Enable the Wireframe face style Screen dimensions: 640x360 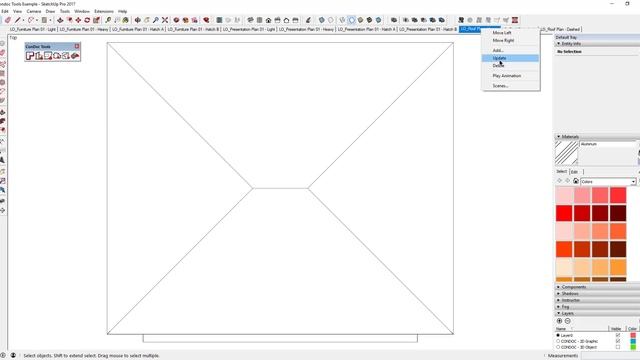342,20
